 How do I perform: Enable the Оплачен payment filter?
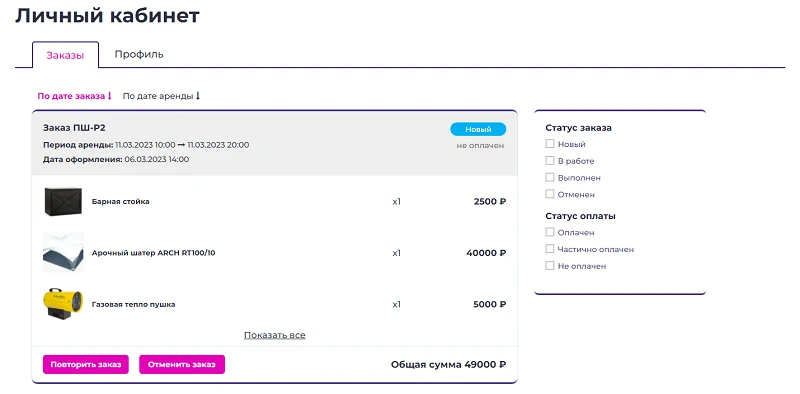549,232
